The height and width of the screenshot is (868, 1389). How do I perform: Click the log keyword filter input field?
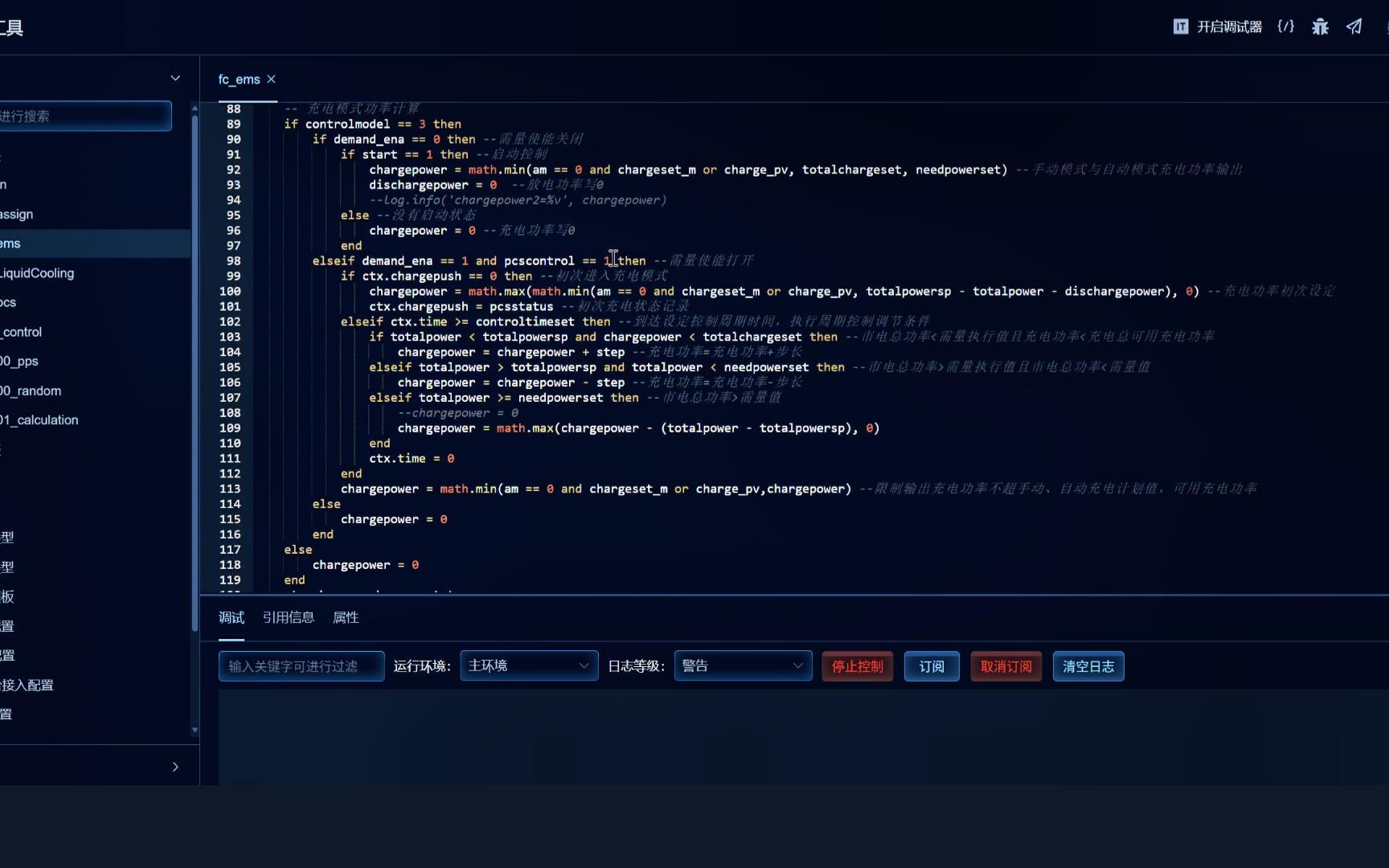click(301, 666)
